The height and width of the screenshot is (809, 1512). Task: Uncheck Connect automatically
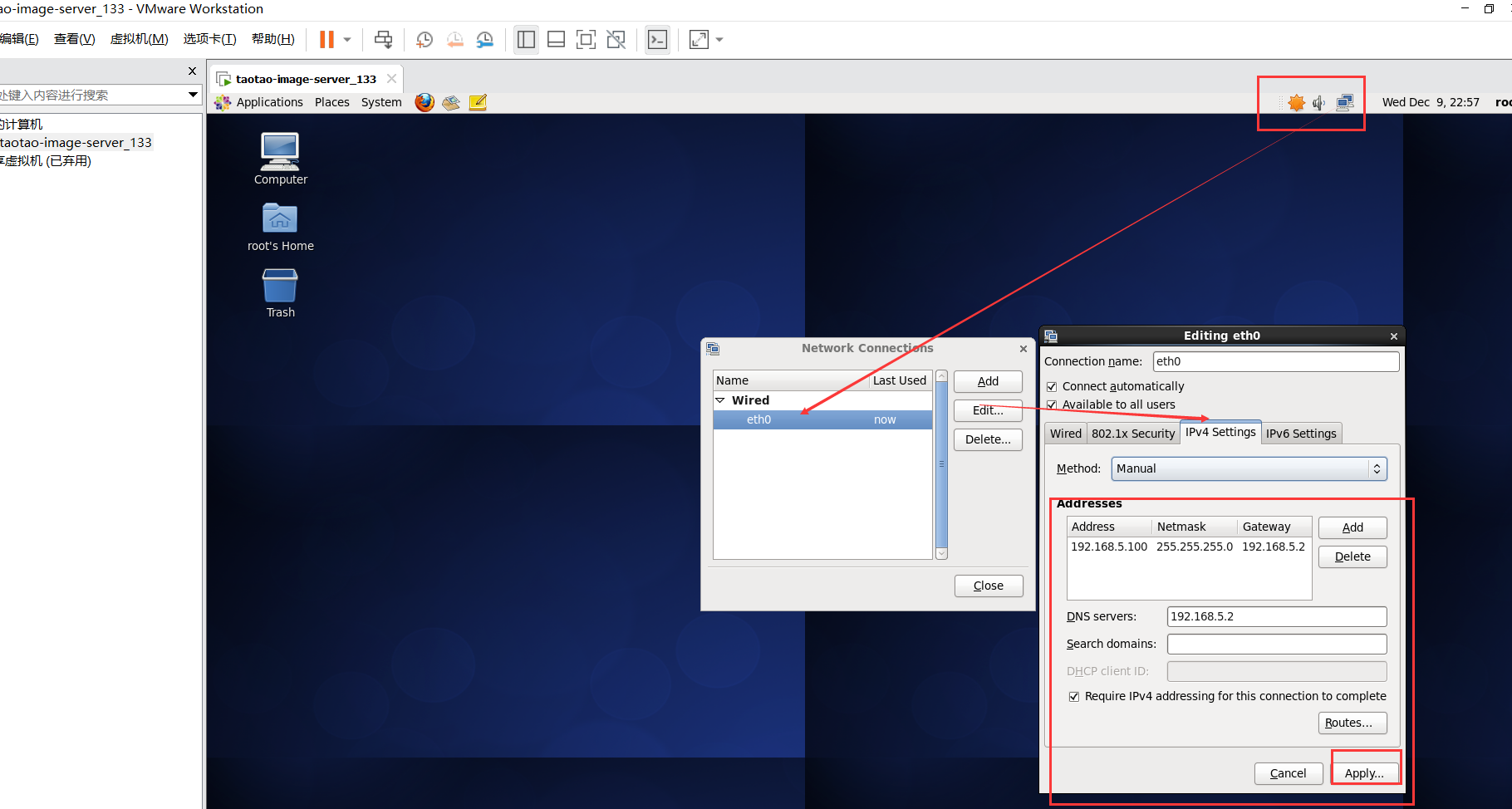click(1052, 386)
